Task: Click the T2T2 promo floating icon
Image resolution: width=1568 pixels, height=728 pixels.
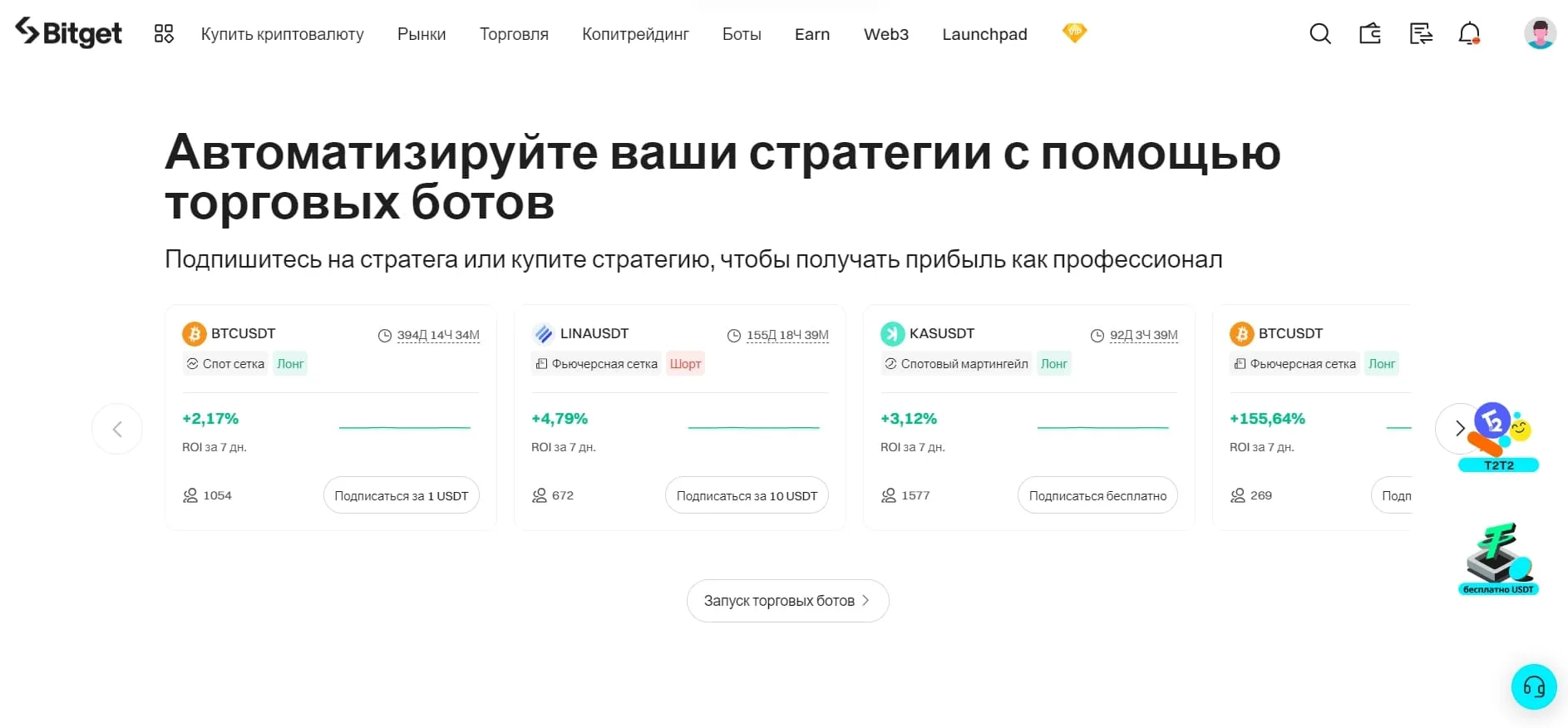Action: coord(1499,438)
